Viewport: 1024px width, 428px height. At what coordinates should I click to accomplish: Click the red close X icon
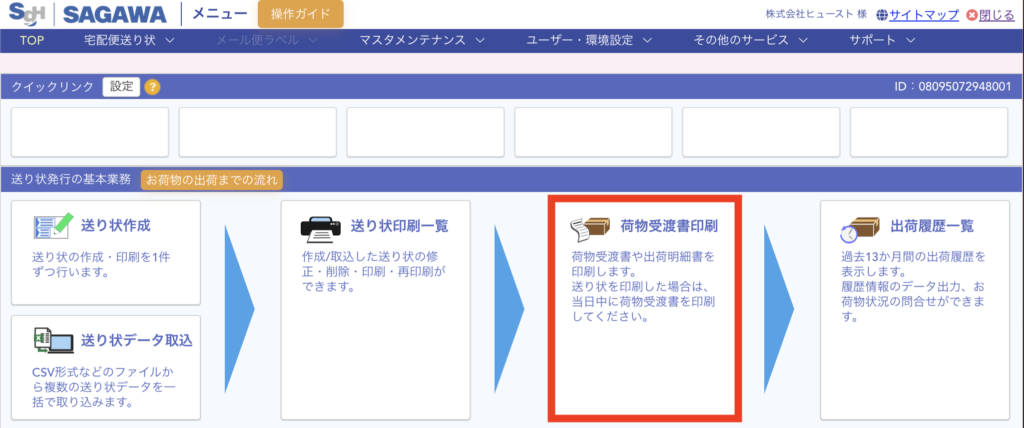pyautogui.click(x=972, y=14)
